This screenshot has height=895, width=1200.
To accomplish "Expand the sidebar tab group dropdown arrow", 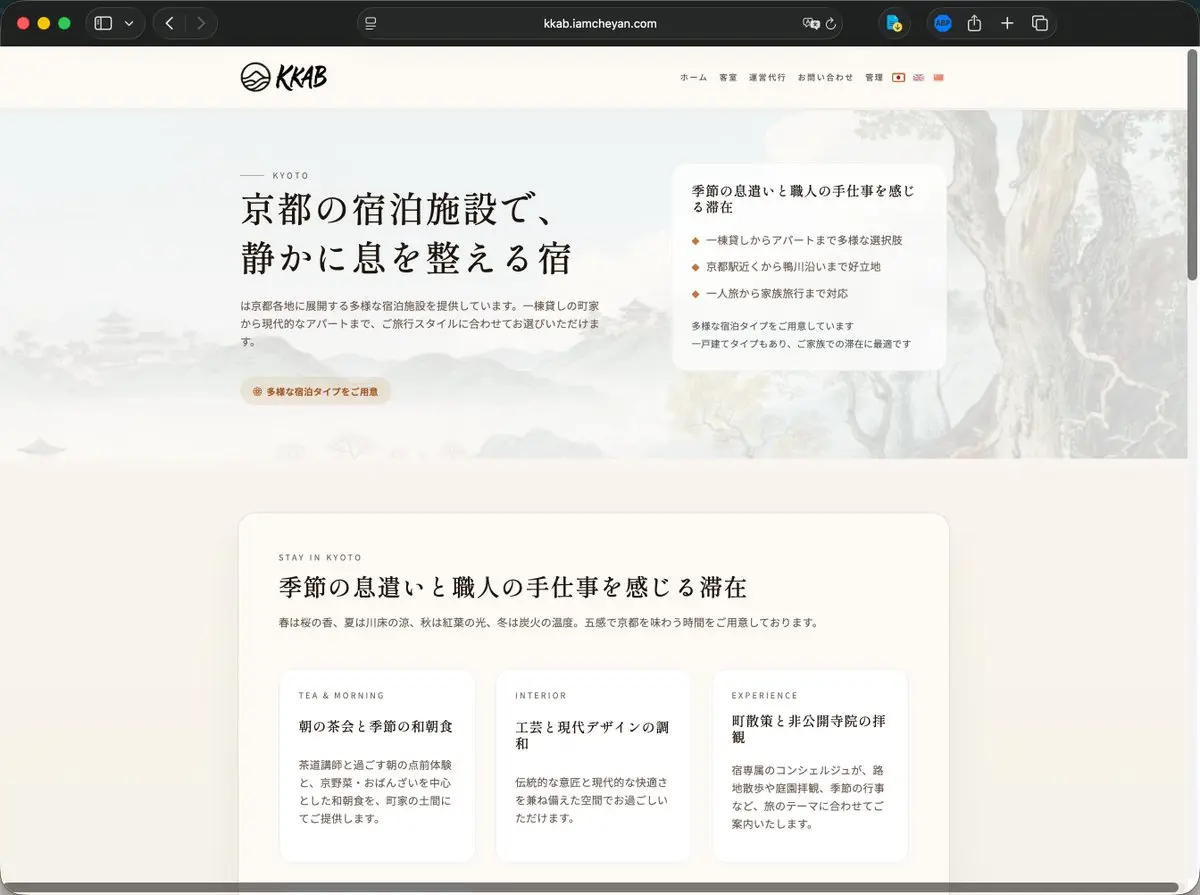I will click(129, 23).
